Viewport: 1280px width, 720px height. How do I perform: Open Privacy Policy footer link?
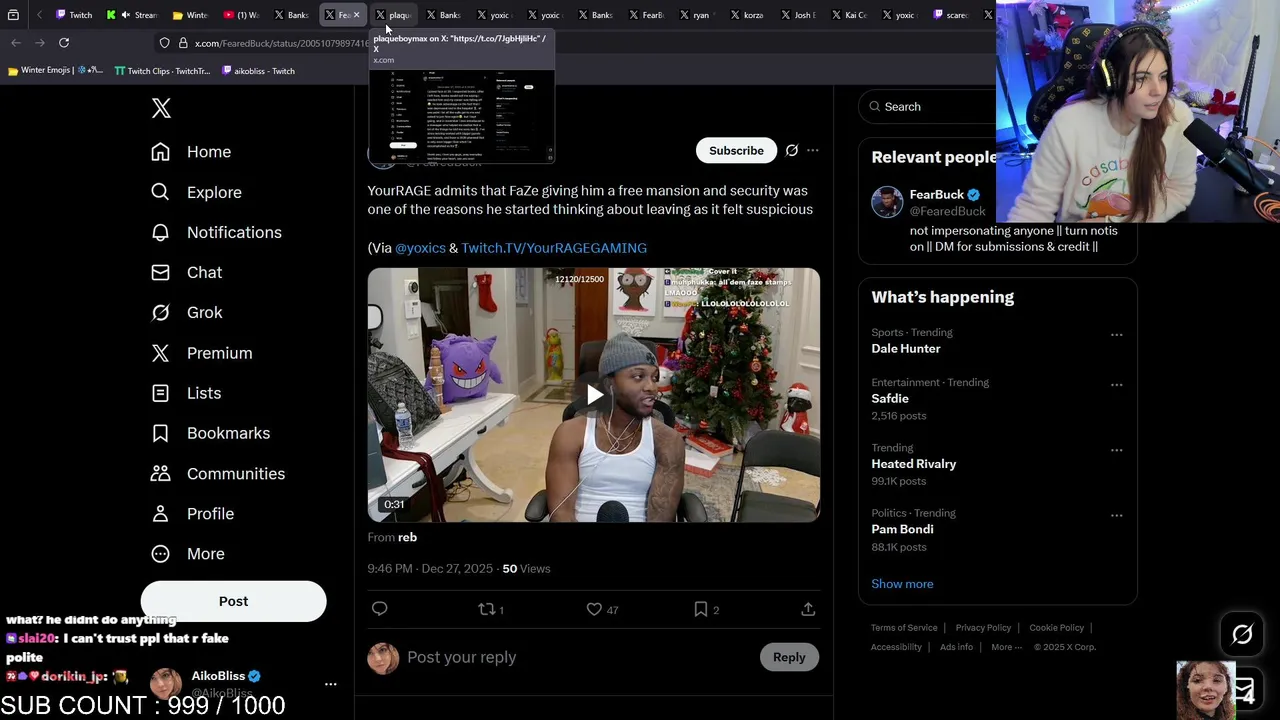(983, 628)
